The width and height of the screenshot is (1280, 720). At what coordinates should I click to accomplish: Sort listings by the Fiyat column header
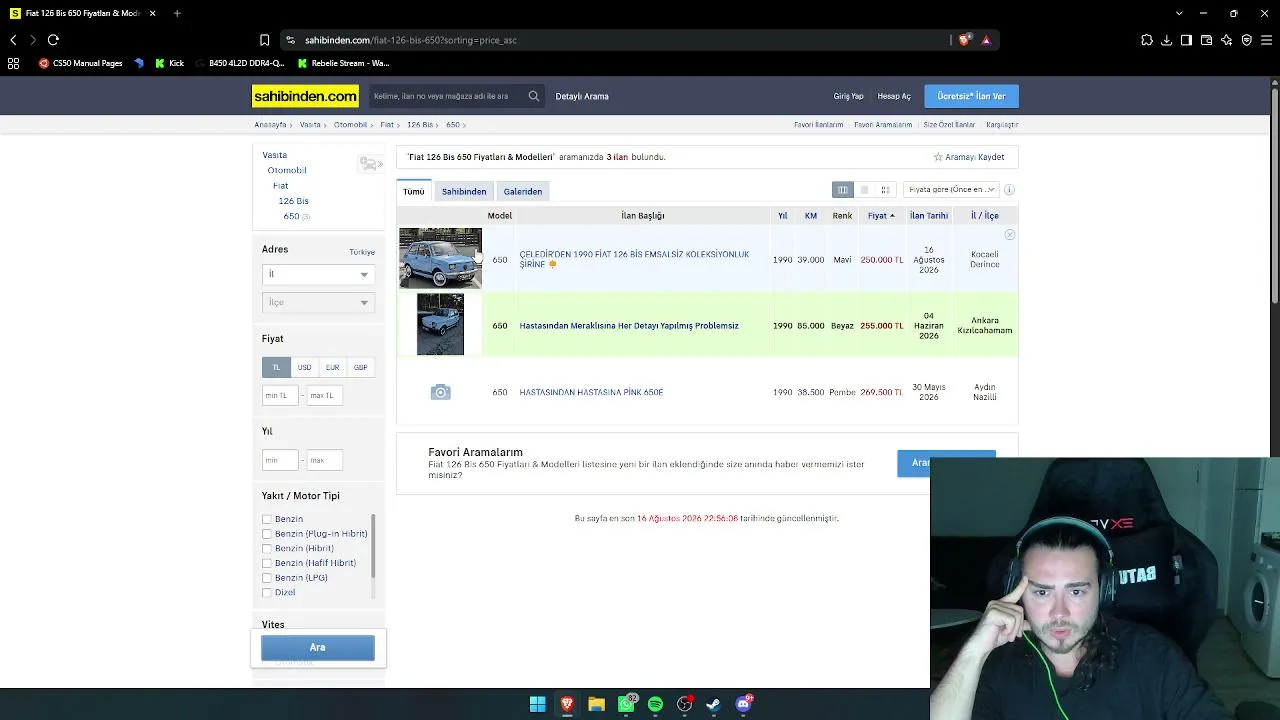tap(881, 216)
